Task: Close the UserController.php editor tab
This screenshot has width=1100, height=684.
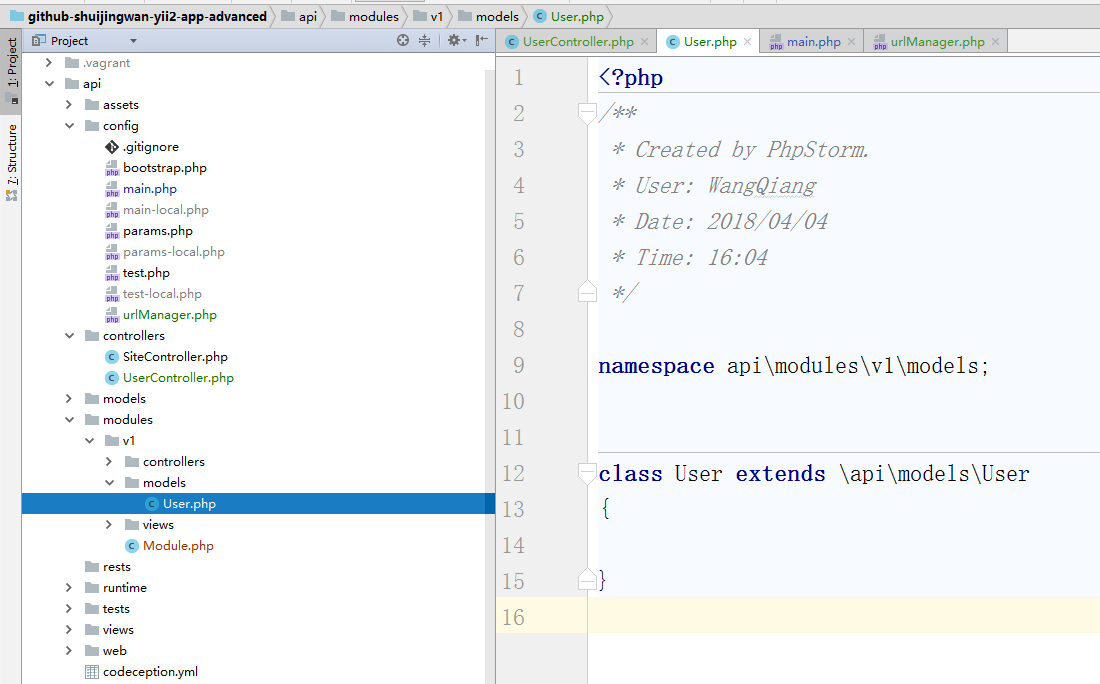Action: pos(645,42)
